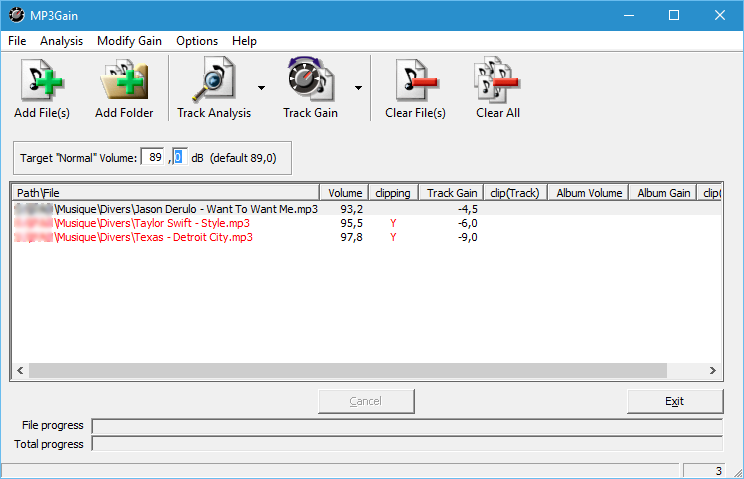Open the Help menu
Image resolution: width=744 pixels, height=479 pixels.
click(x=244, y=41)
